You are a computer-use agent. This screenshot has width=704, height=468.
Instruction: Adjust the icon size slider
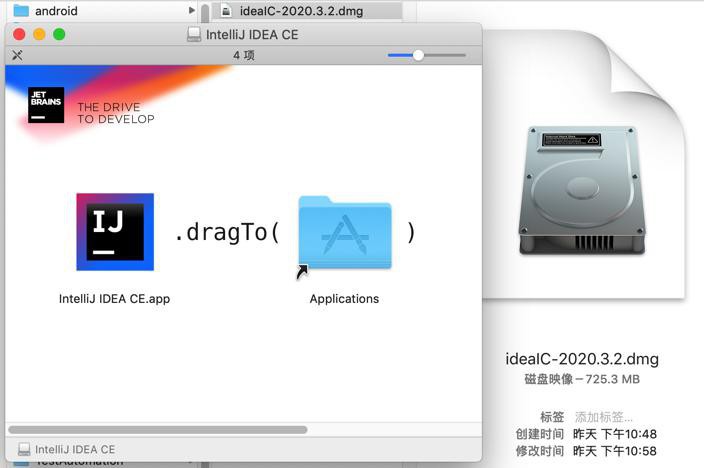(x=427, y=55)
